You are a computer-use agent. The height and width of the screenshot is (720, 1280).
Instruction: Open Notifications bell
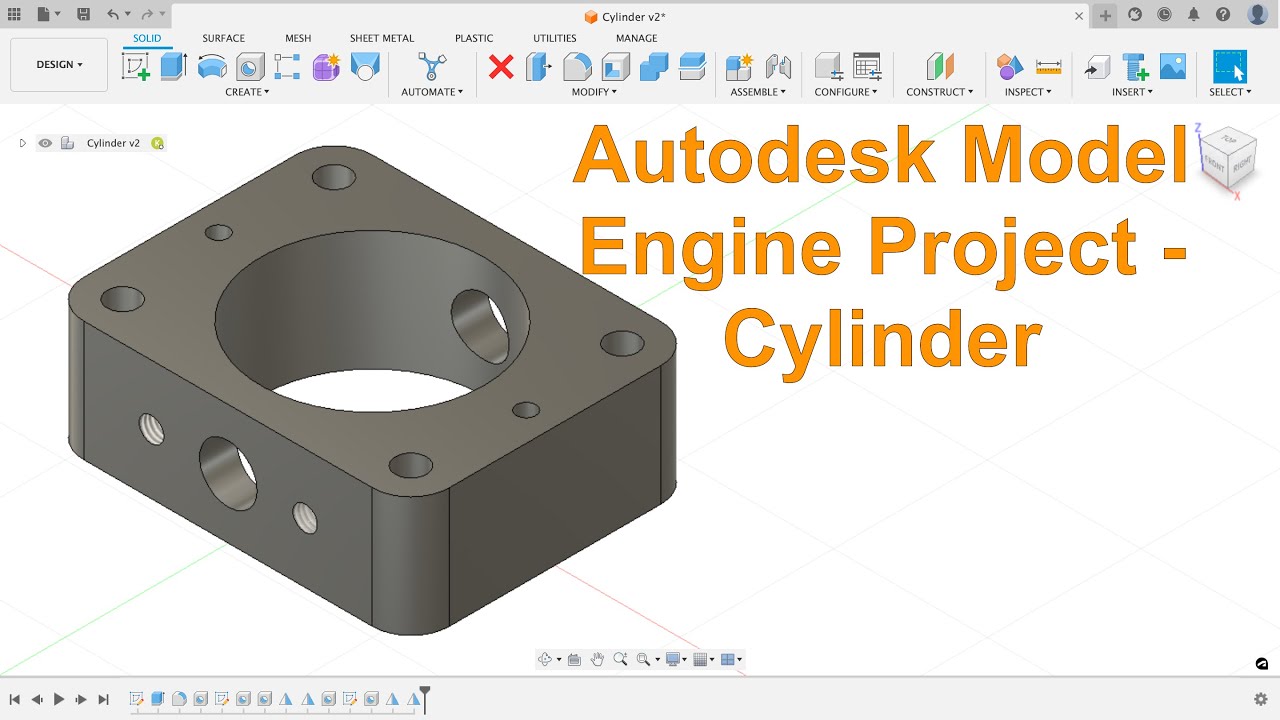1193,15
